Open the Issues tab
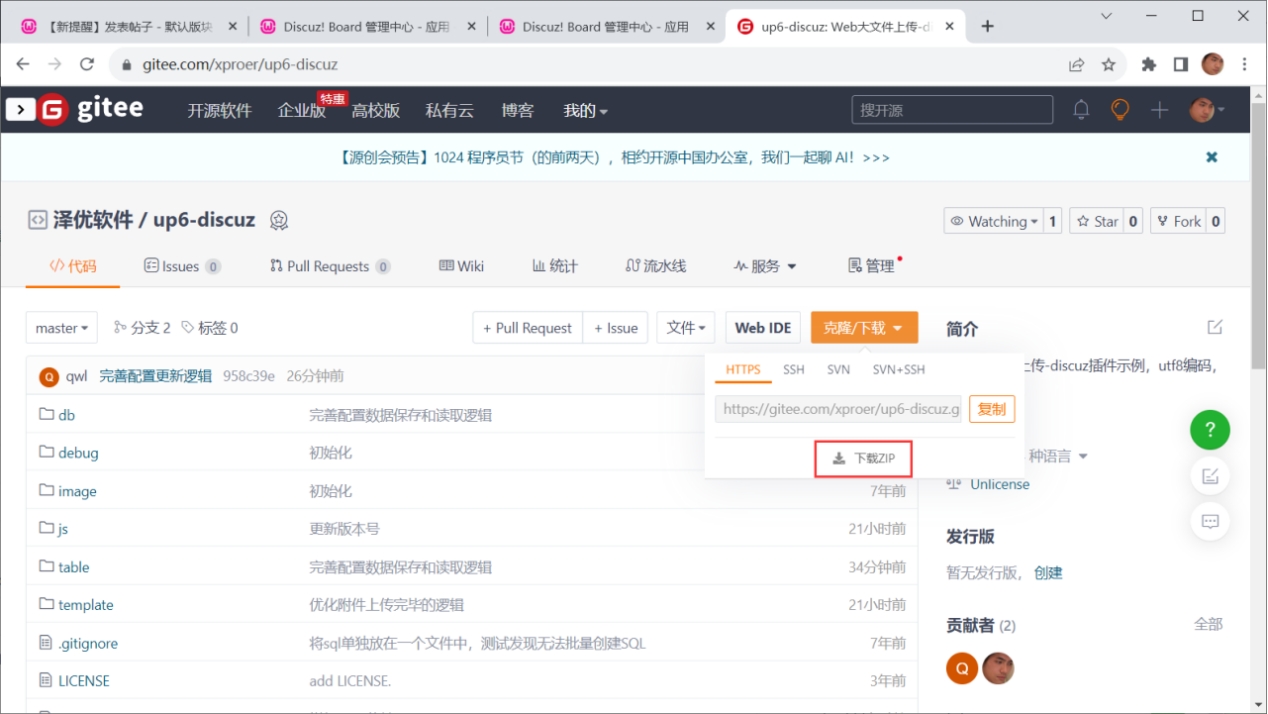 click(x=182, y=266)
